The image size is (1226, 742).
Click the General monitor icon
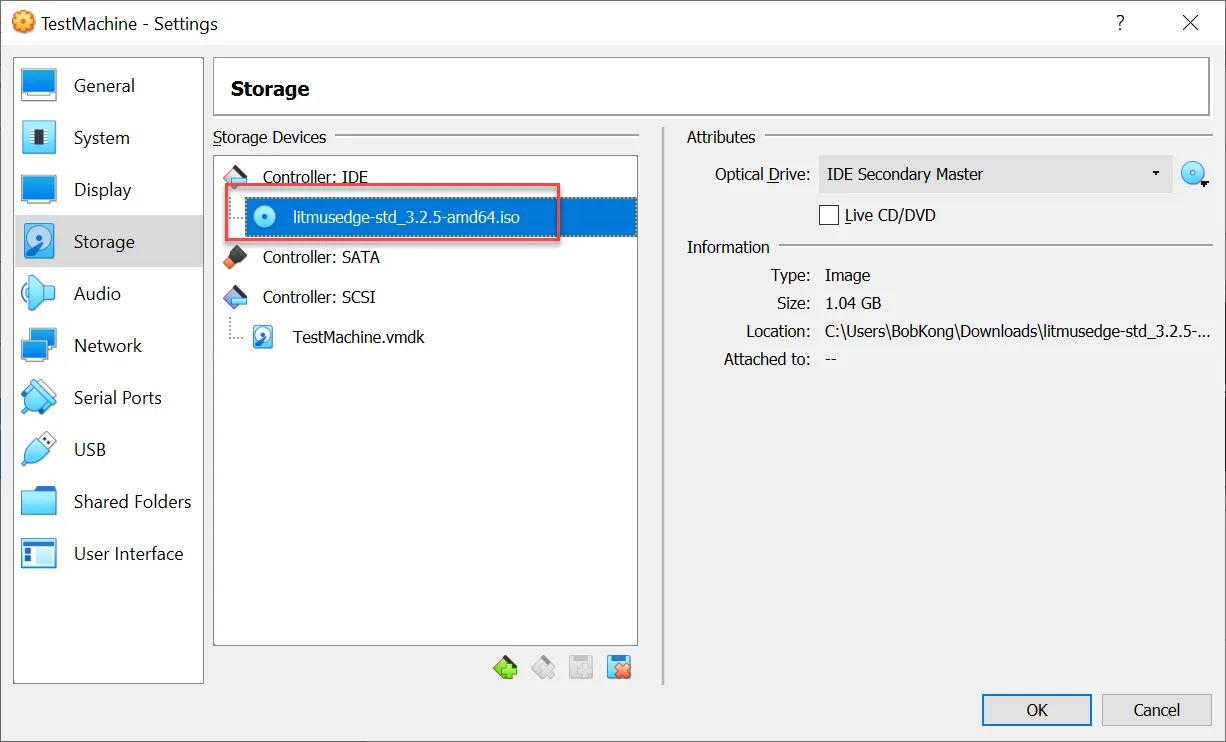coord(39,86)
